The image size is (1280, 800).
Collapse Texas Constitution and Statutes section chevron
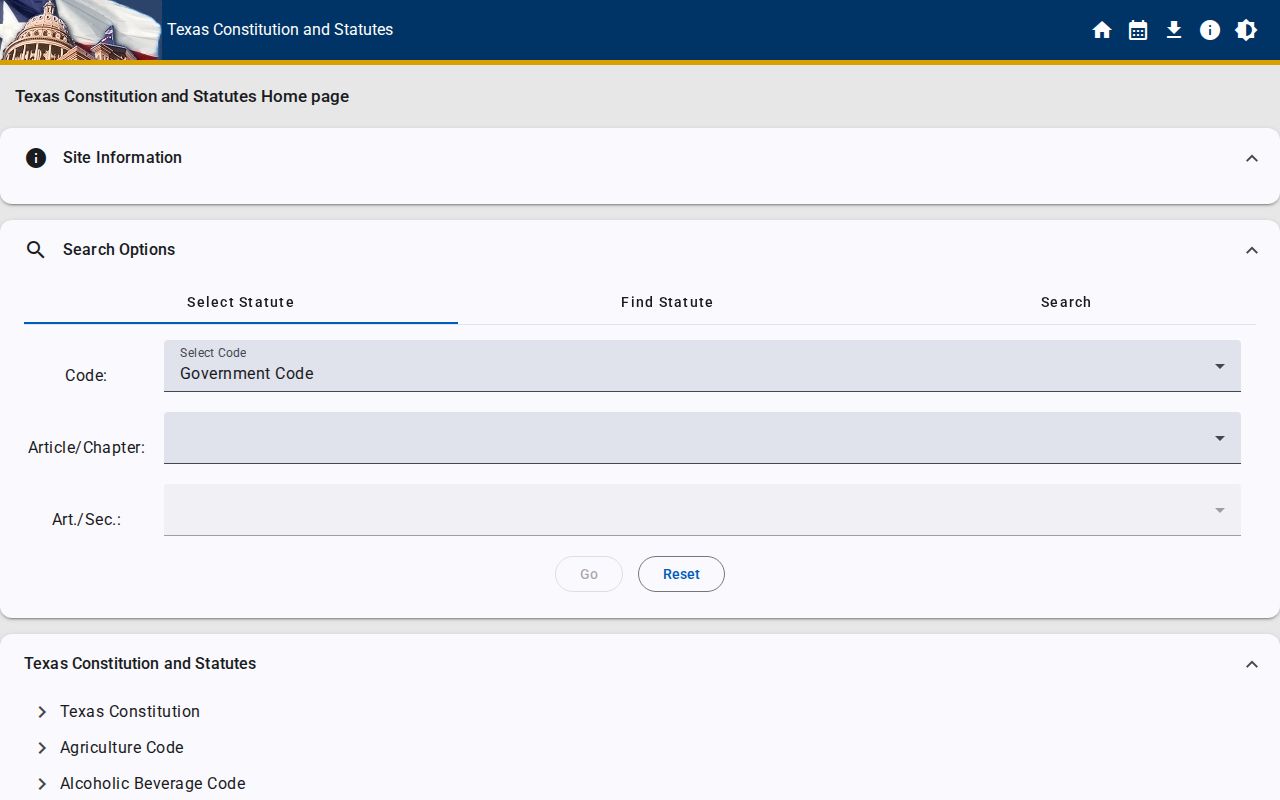(1252, 664)
